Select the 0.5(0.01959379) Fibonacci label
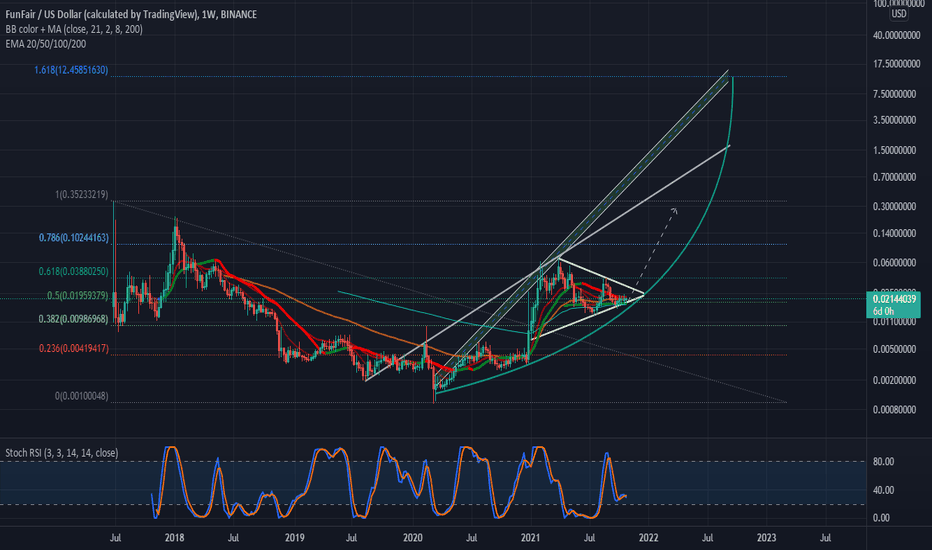This screenshot has height=550, width=932. (78, 296)
